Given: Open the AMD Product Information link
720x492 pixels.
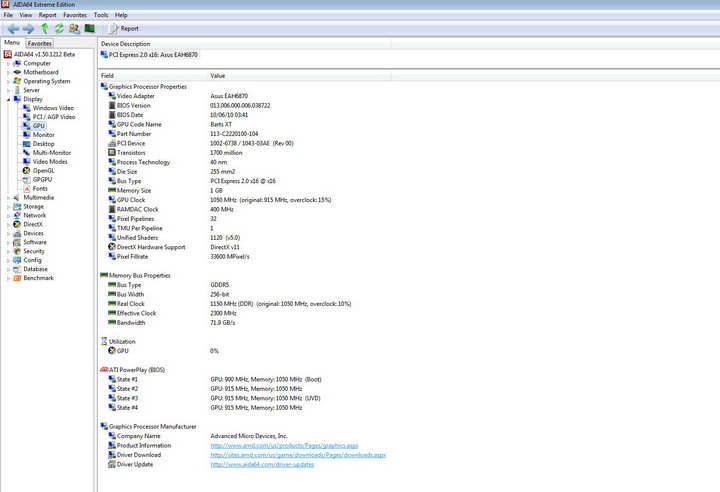Looking at the screenshot, I should pos(284,446).
